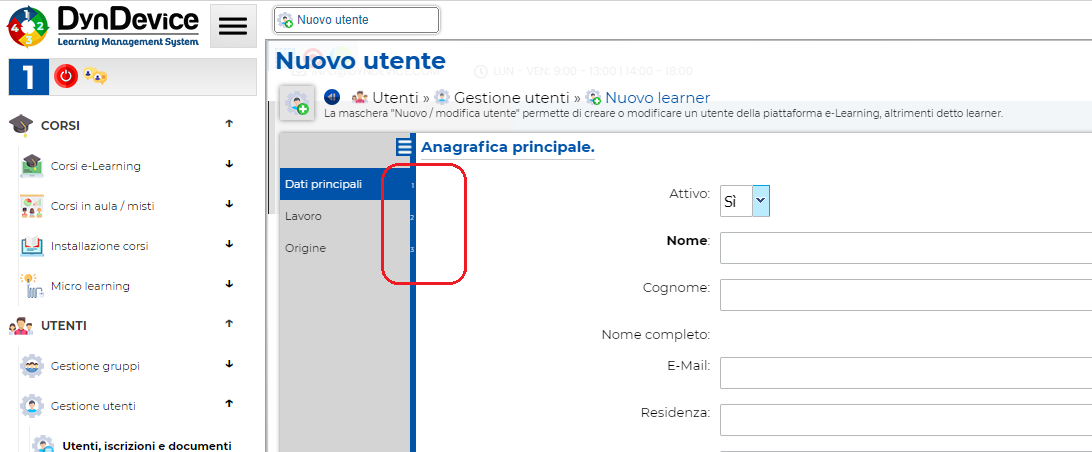The image size is (1092, 452).
Task: Click the Gestione gruppi gear icon
Action: point(32,366)
